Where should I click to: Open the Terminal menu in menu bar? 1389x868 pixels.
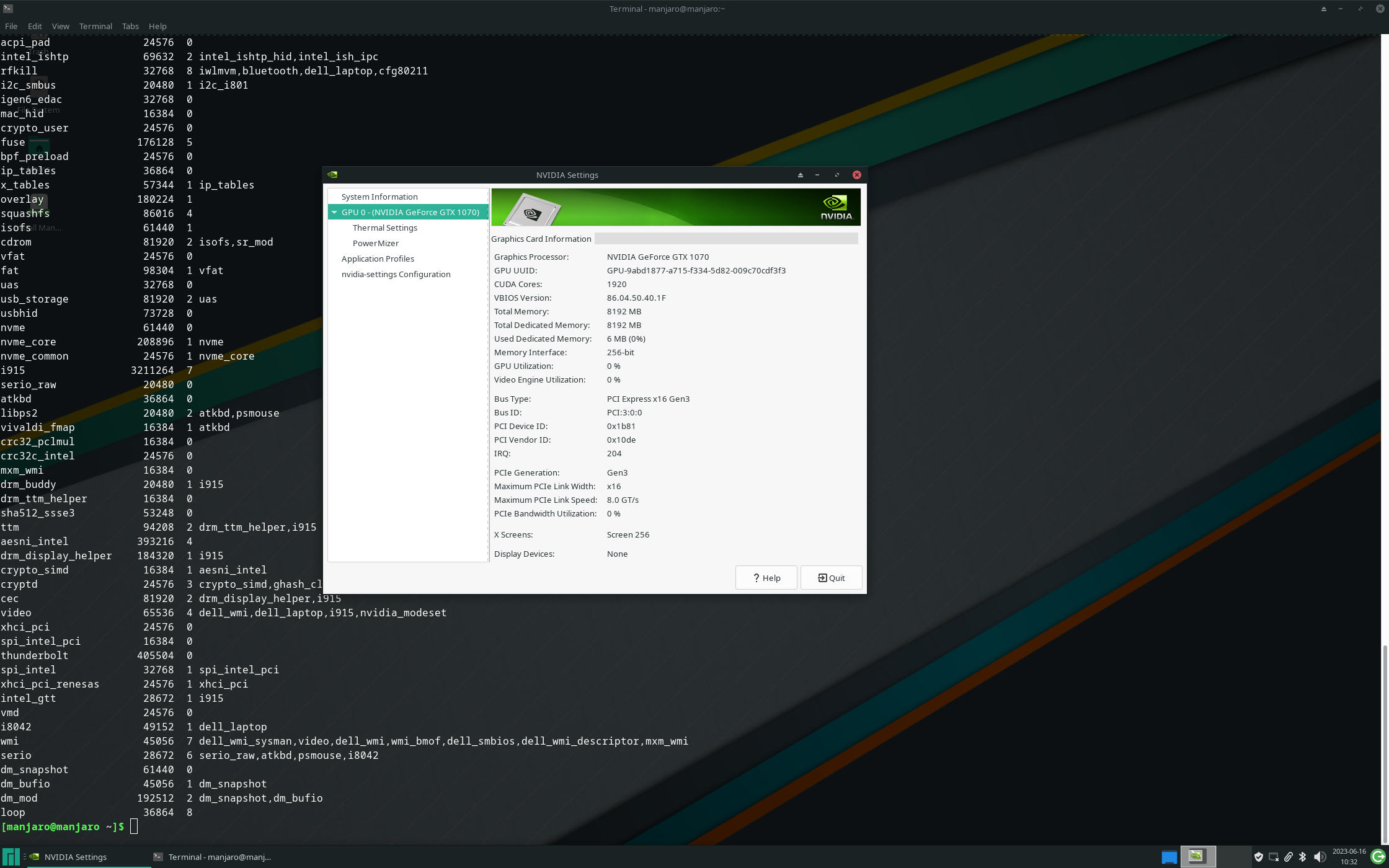point(95,26)
